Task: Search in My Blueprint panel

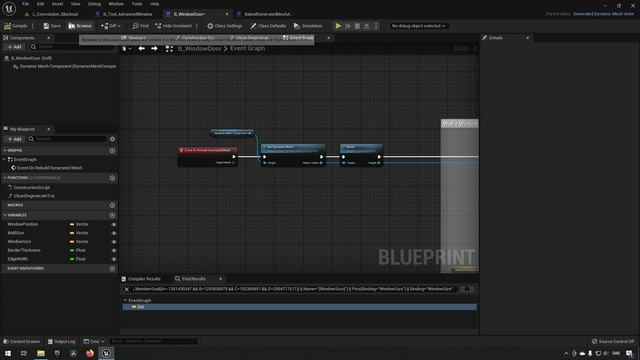Action: click(x=67, y=139)
